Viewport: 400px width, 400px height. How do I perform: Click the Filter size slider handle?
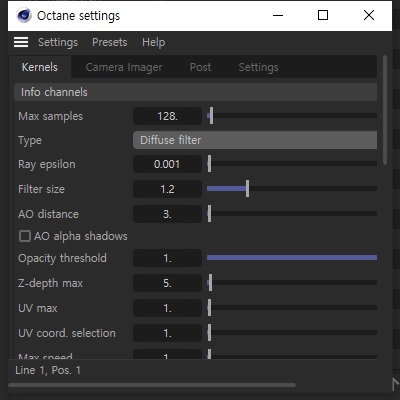(x=247, y=189)
